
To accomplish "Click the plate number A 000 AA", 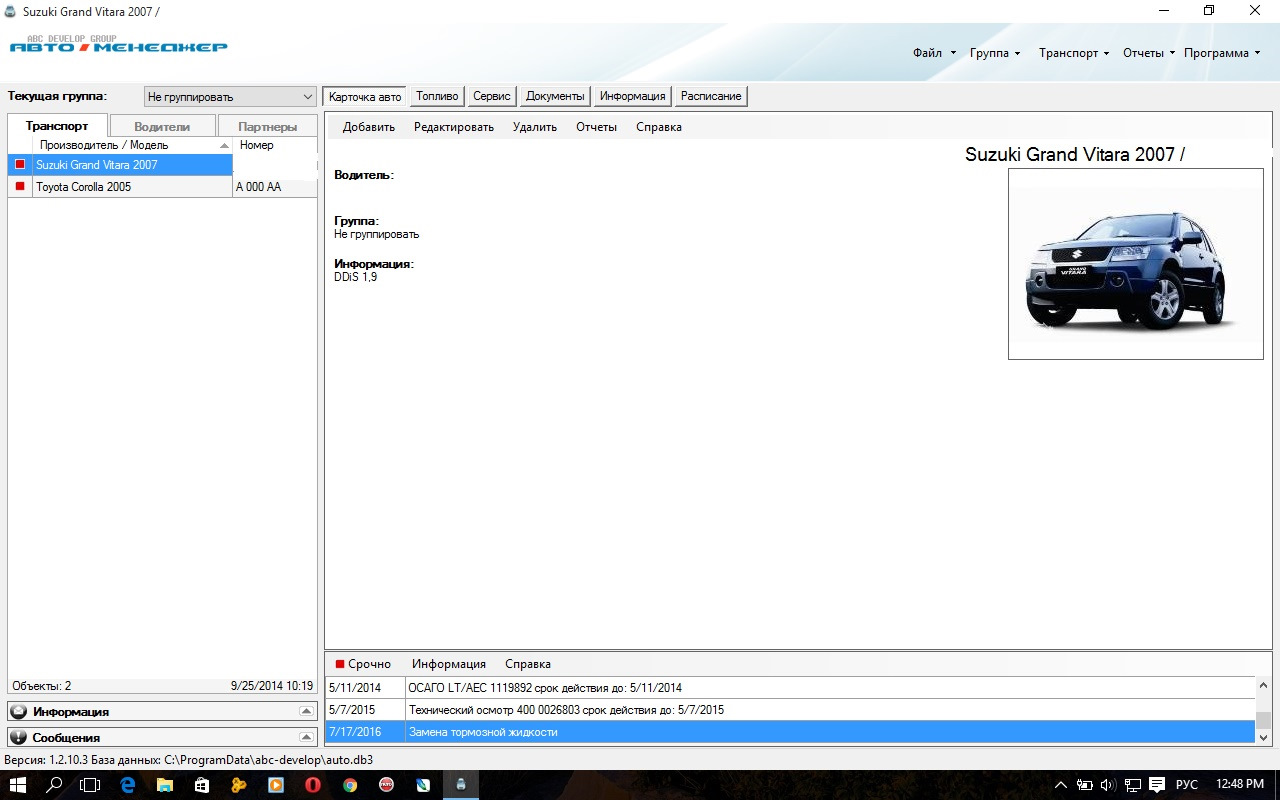I will [259, 187].
